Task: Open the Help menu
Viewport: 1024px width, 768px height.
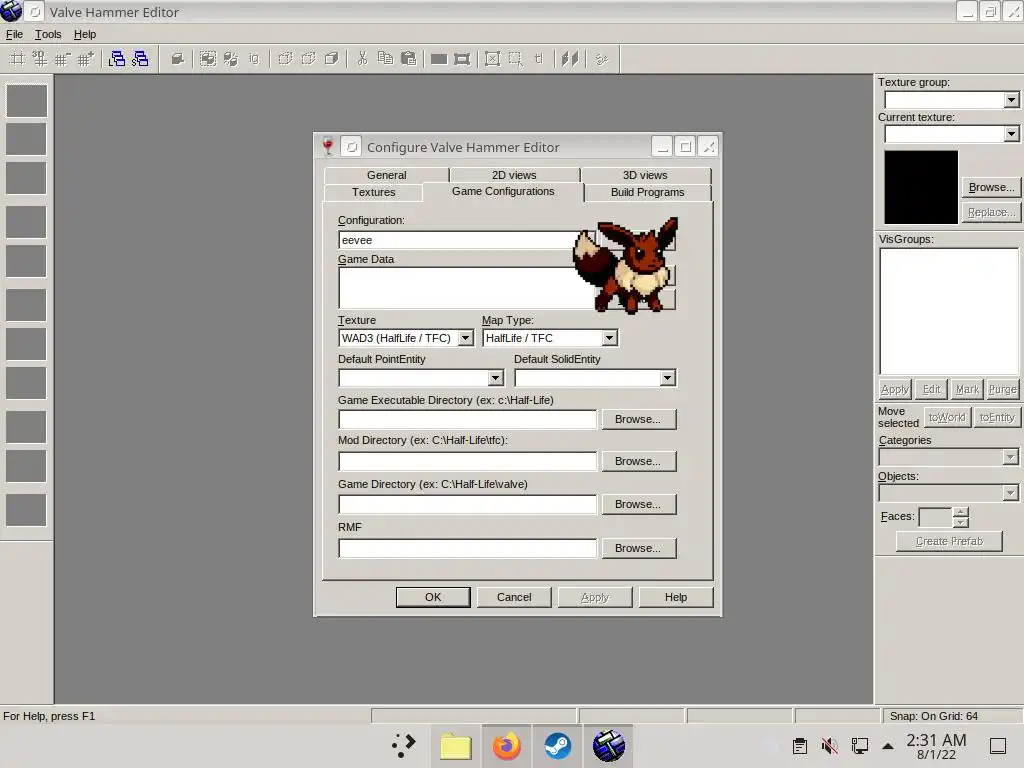Action: [x=85, y=34]
